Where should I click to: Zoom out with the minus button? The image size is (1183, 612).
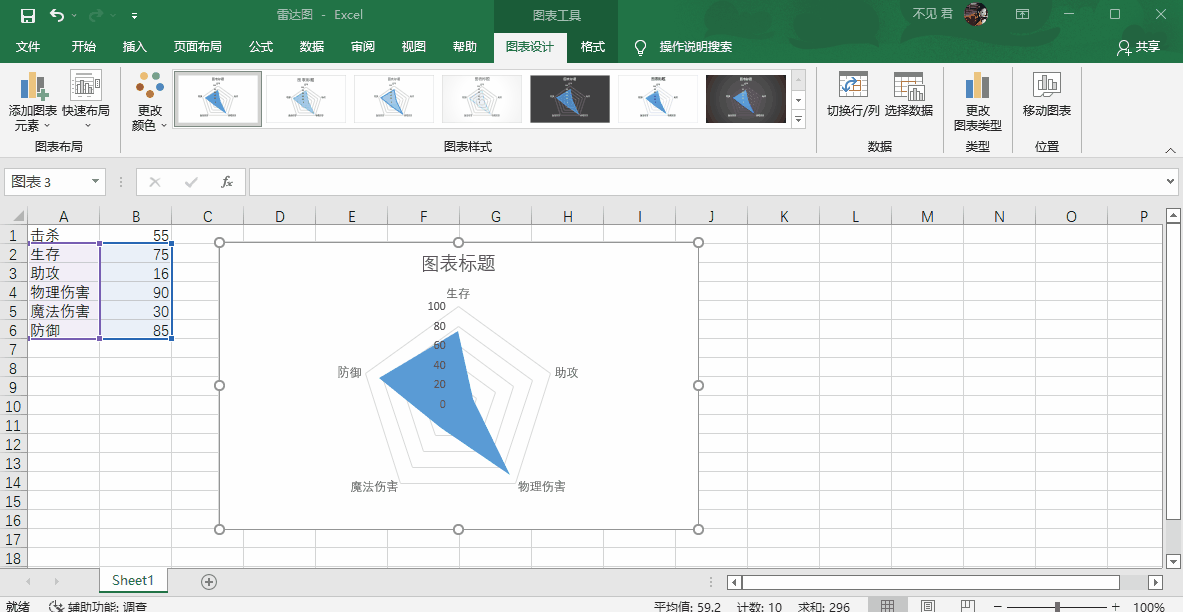point(997,606)
